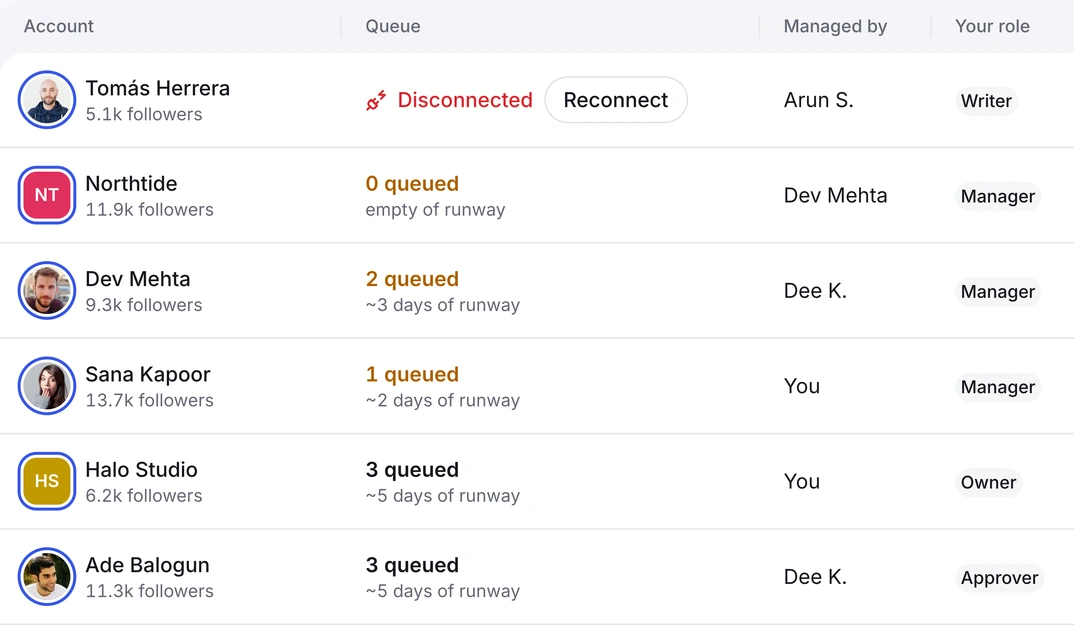The image size is (1074, 625).
Task: Click 5.1k followers text
Action: (144, 114)
